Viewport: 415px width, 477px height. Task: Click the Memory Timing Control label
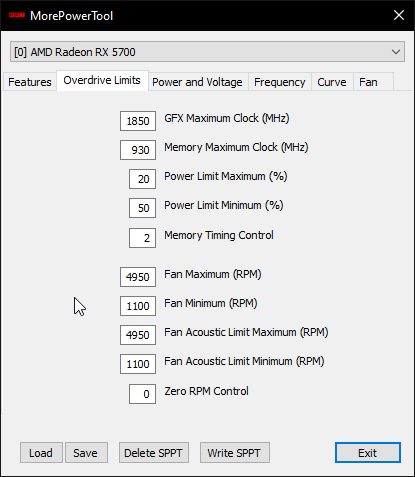pos(219,235)
